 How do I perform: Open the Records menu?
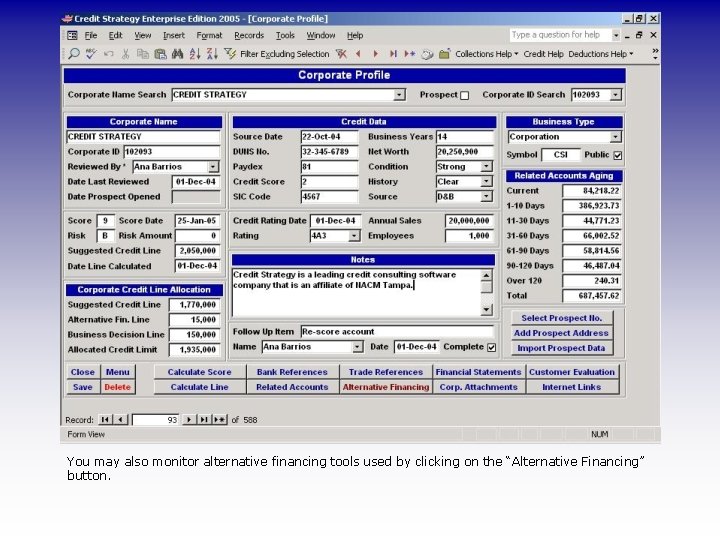pos(249,35)
